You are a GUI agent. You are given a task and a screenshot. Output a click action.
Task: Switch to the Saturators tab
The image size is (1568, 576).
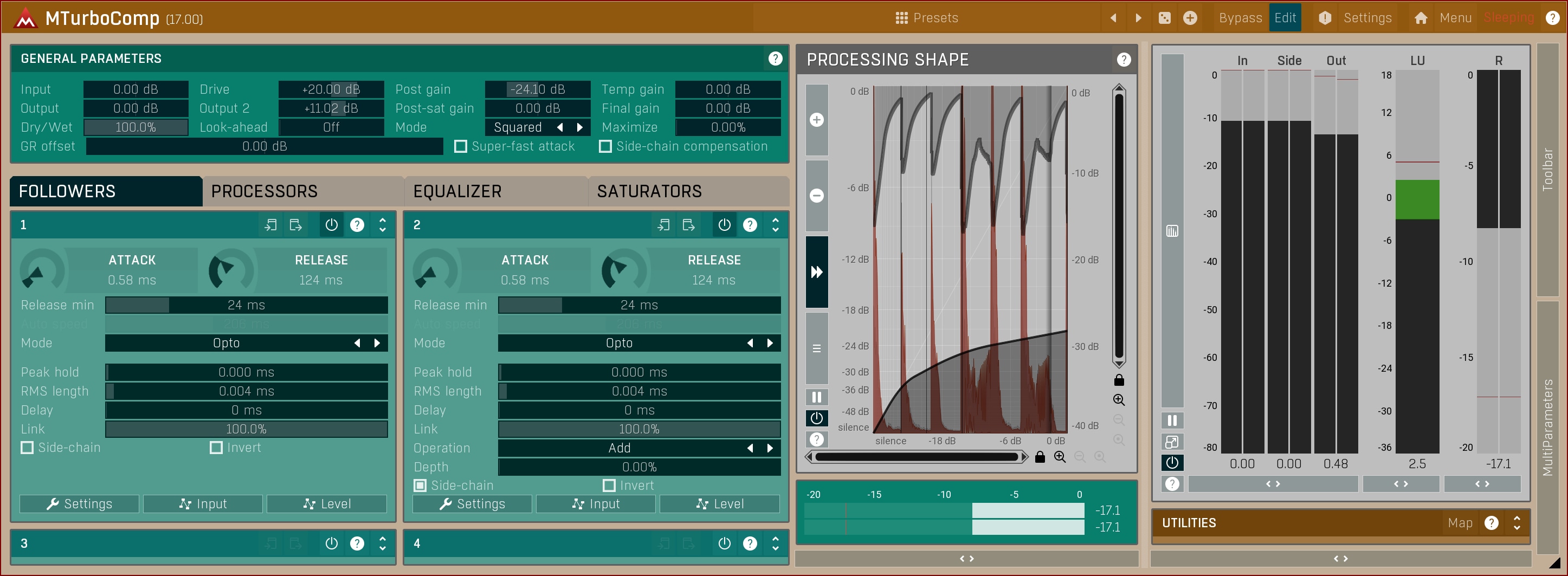(x=649, y=192)
